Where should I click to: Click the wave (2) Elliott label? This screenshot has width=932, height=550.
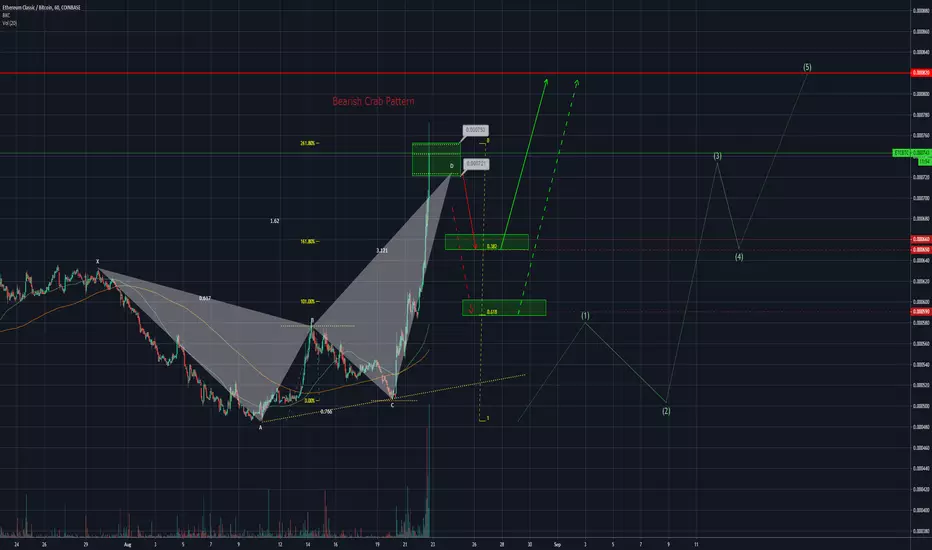[666, 411]
